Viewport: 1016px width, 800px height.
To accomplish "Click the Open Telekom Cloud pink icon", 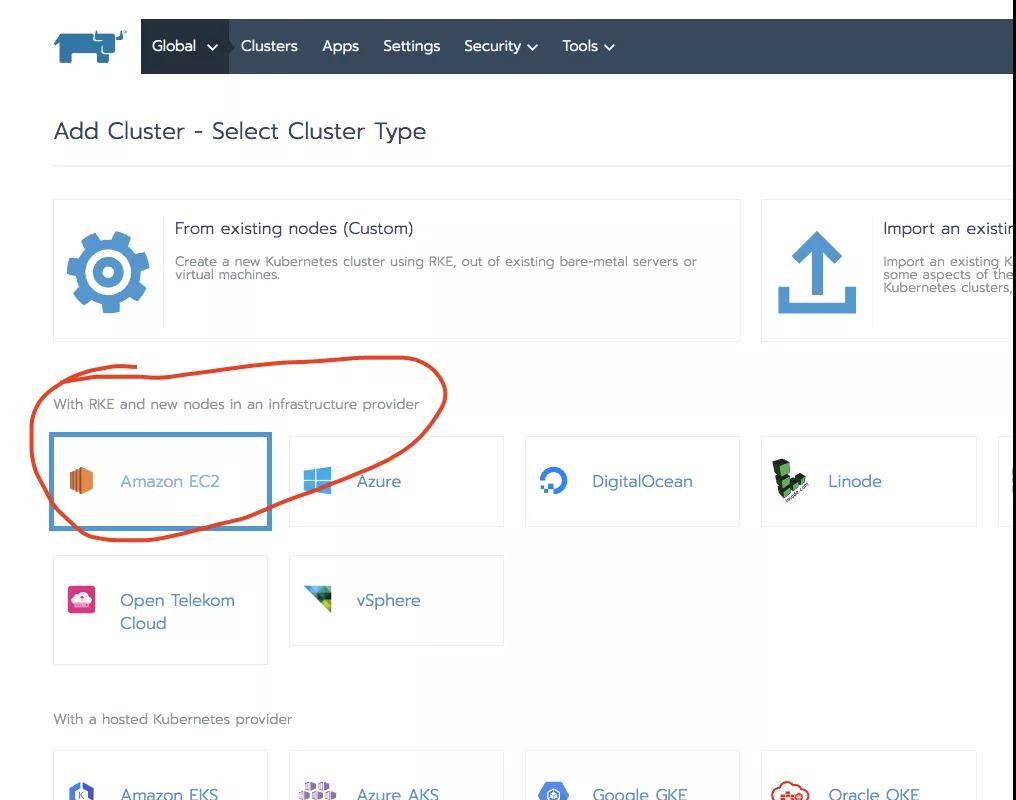I will pyautogui.click(x=82, y=599).
